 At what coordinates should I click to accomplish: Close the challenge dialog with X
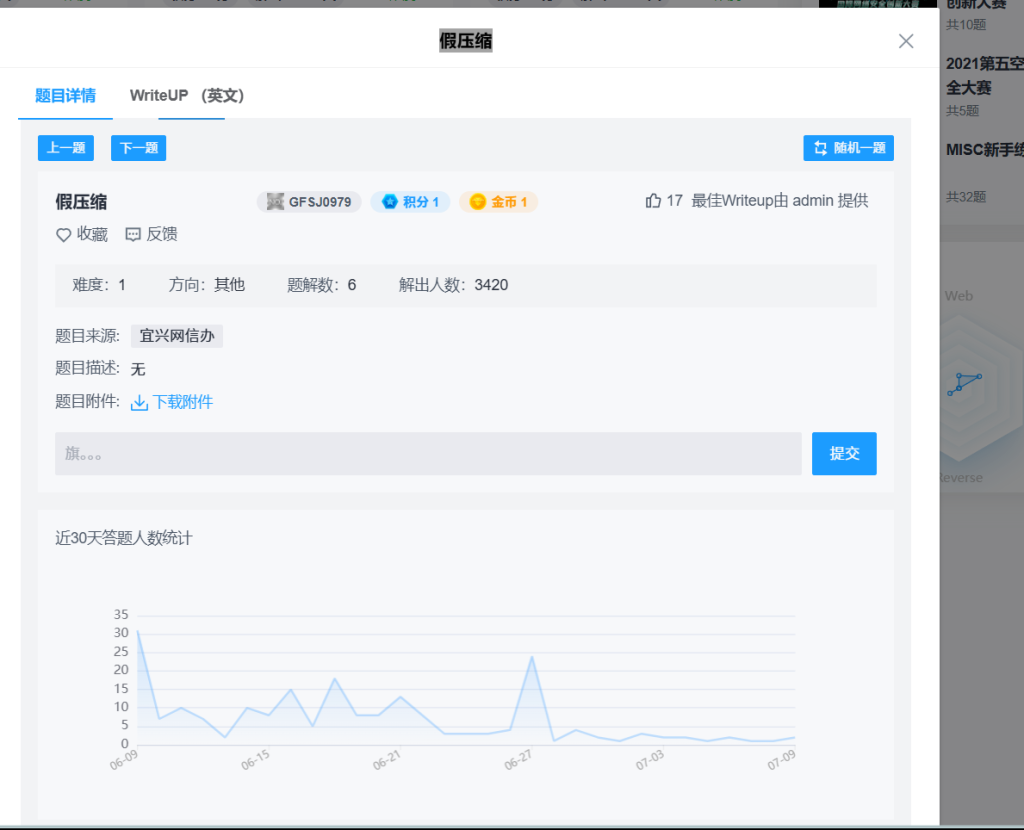point(906,41)
